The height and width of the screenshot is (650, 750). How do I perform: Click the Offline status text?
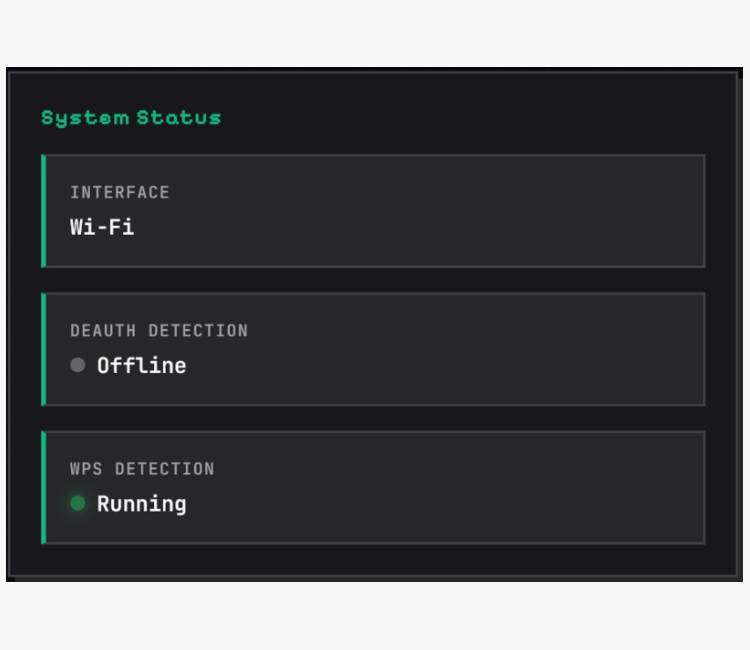141,366
